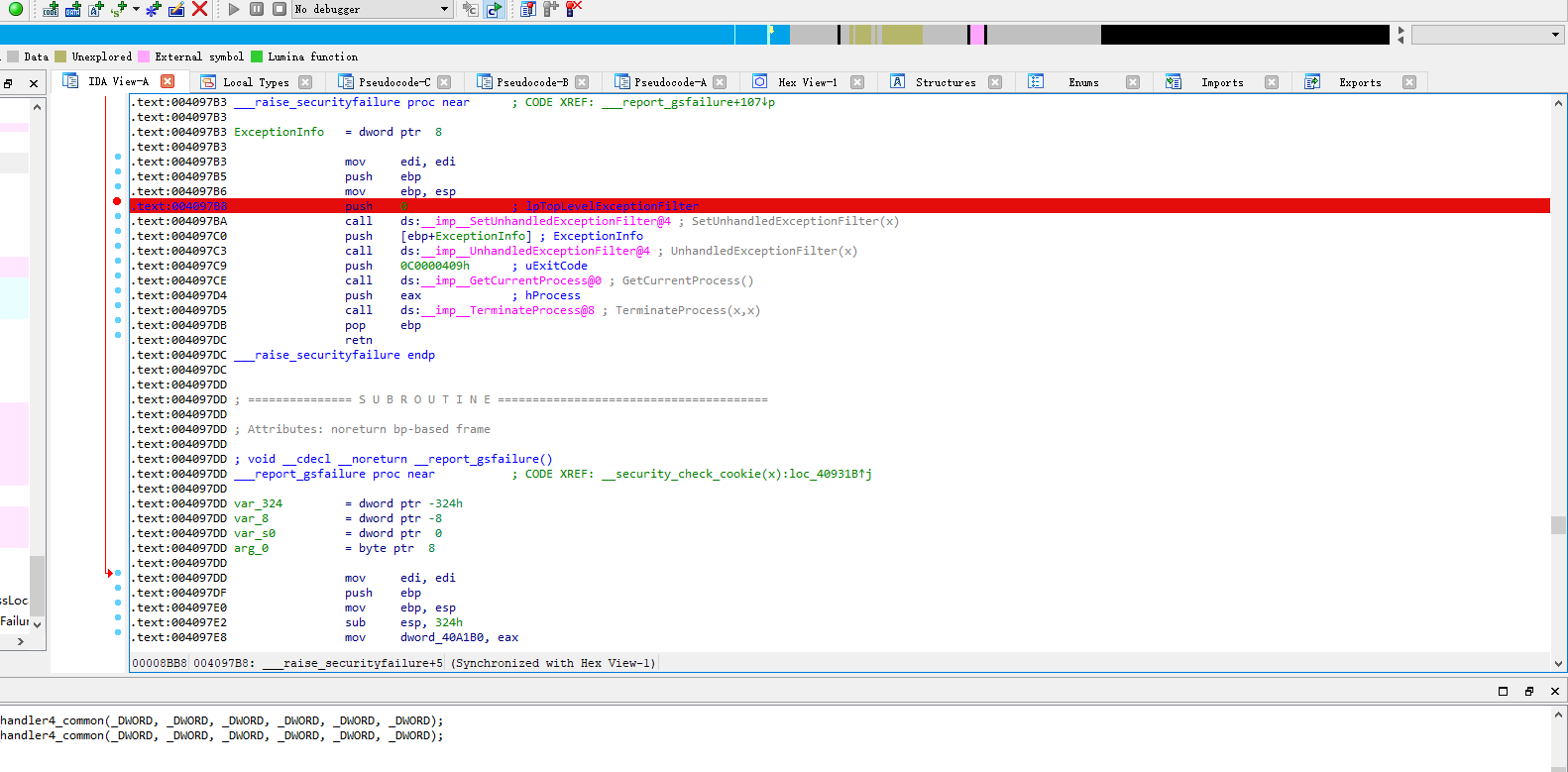Click the red X undefine toolbar icon

coord(199,9)
